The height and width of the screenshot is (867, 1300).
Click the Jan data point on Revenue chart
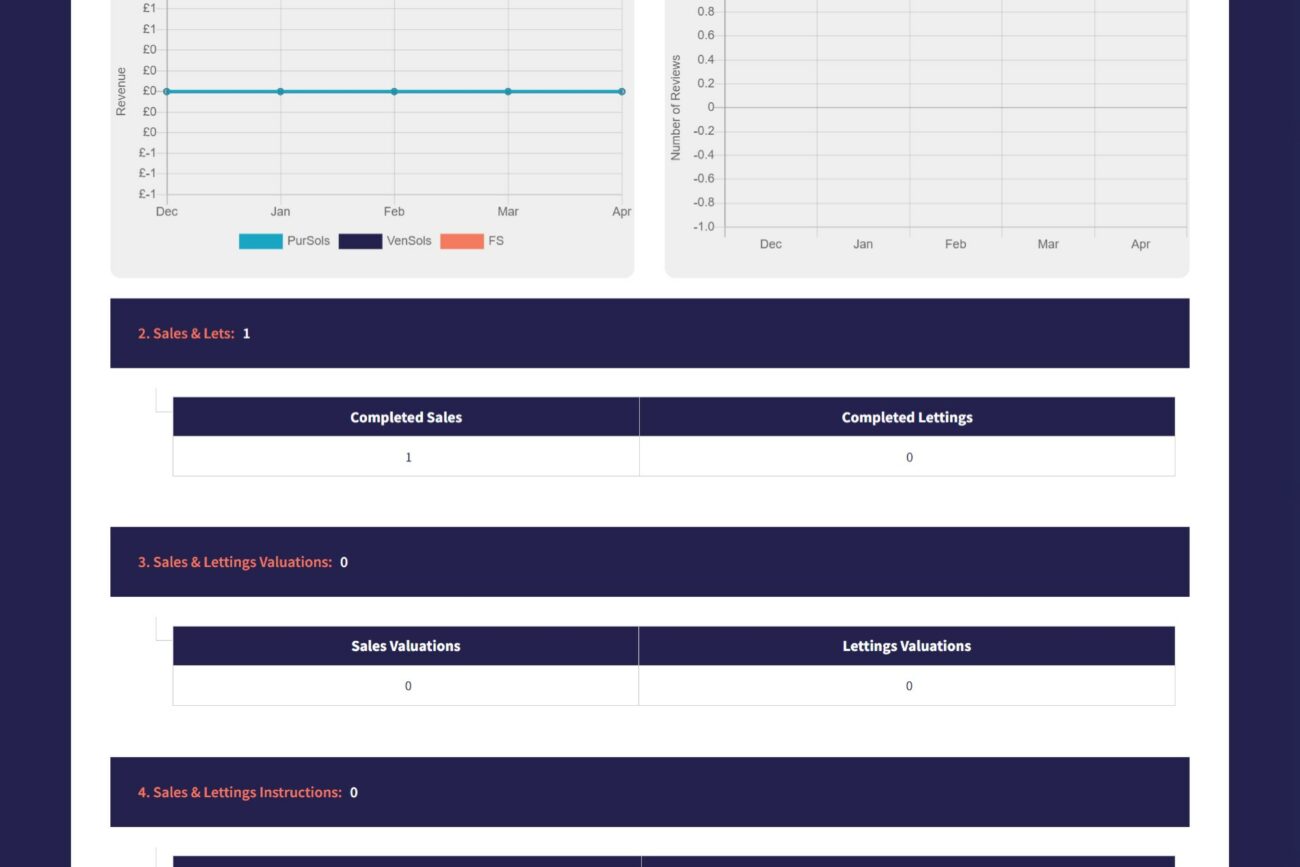280,91
